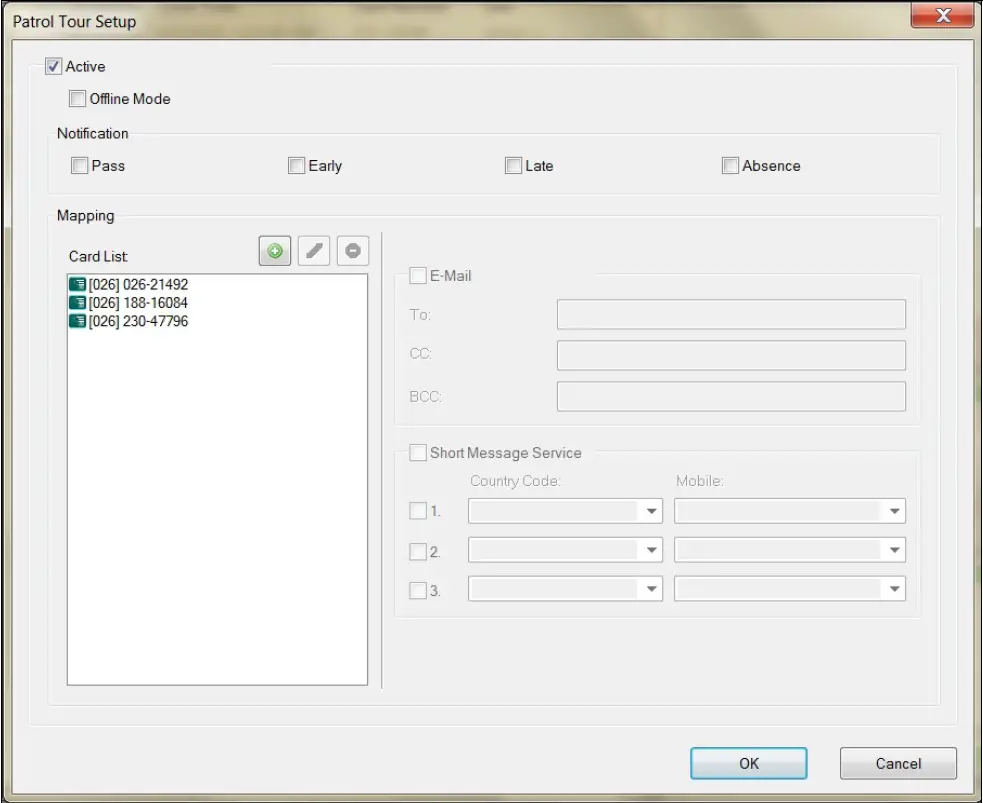
Task: Click the remove card minus icon
Action: pos(353,251)
